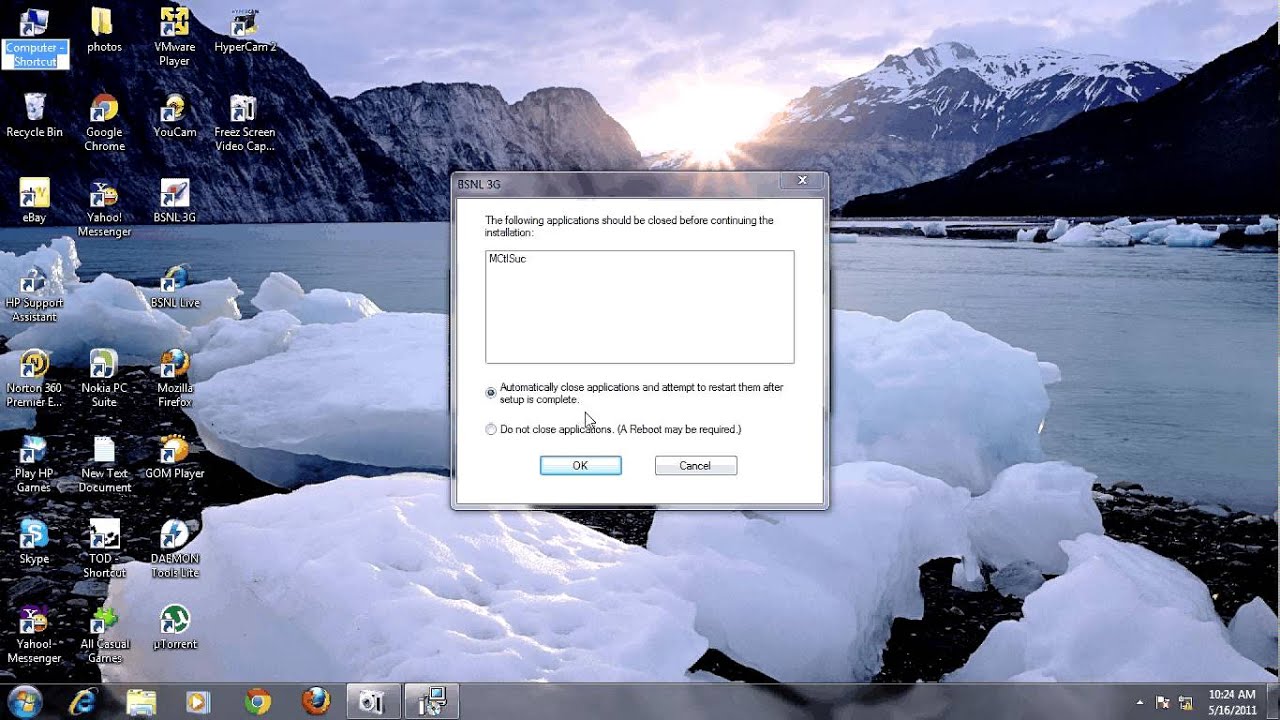Open BSNL 3G desktop shortcut
The image size is (1280, 720).
(x=174, y=201)
